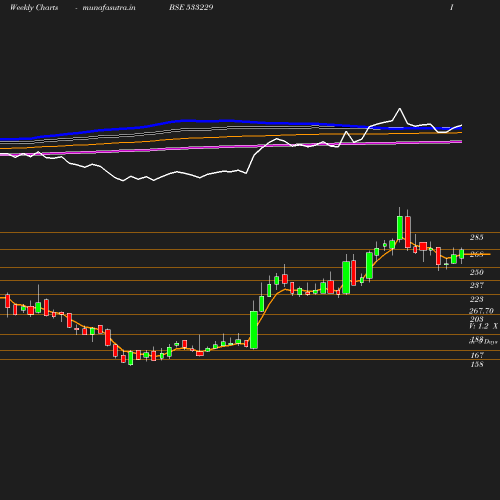Click the 267.70 current price value
This screenshot has height=500, width=500.
click(481, 311)
